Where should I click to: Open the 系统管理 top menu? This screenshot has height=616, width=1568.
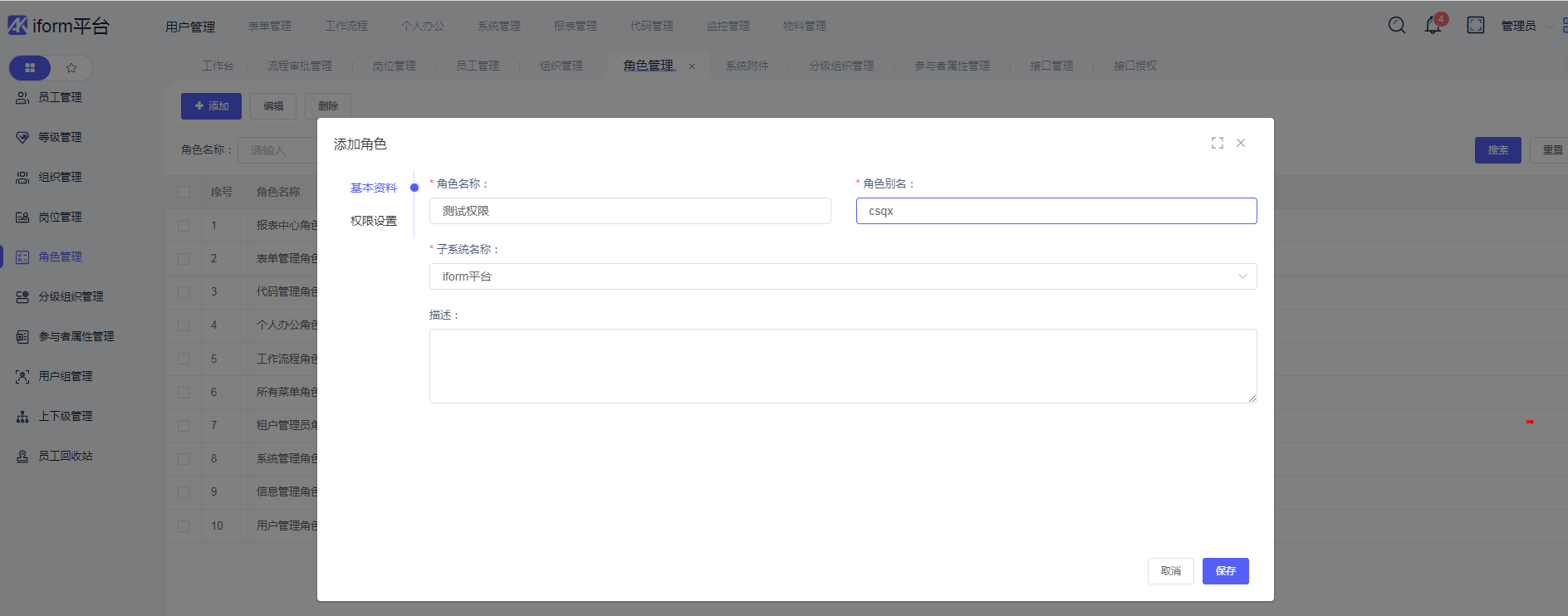tap(499, 26)
